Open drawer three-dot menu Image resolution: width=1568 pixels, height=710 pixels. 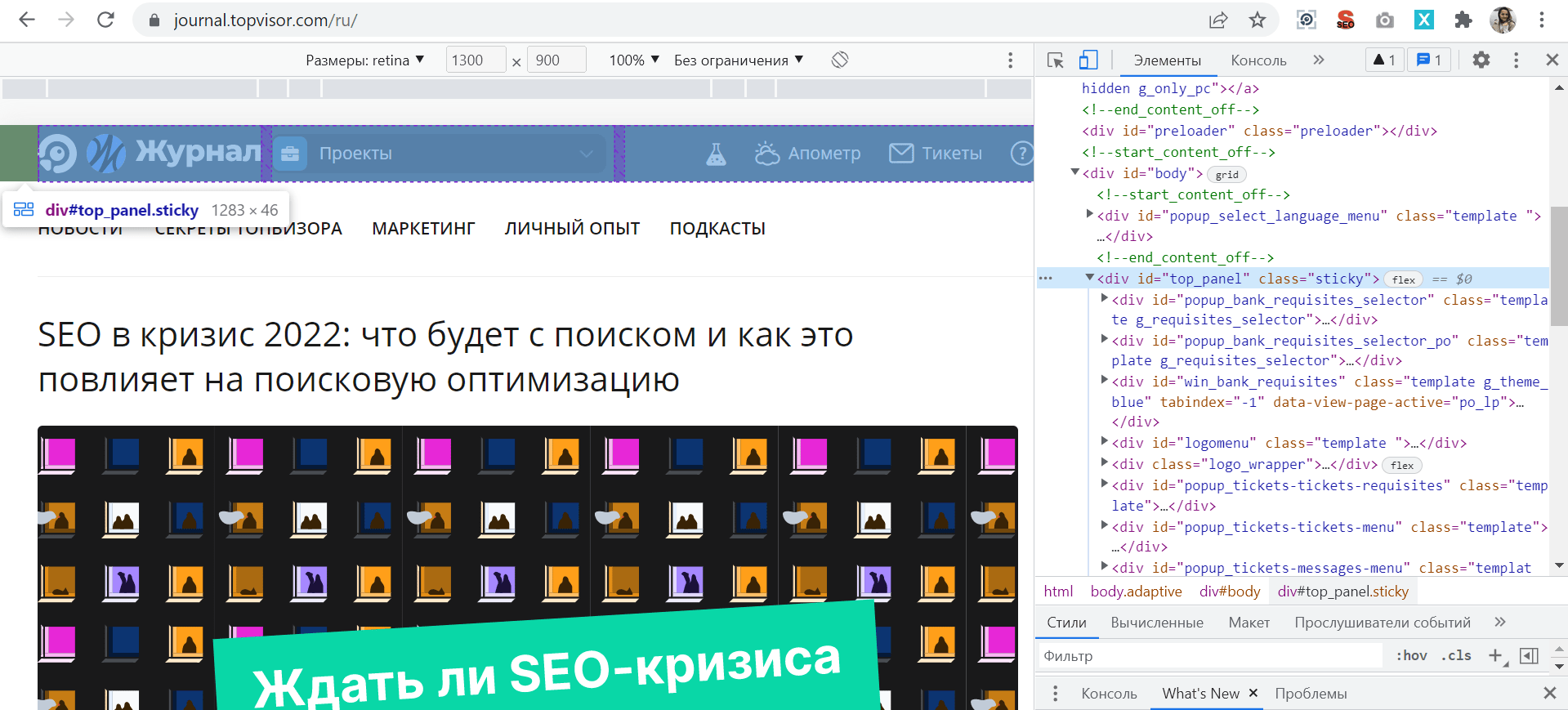click(x=1055, y=693)
